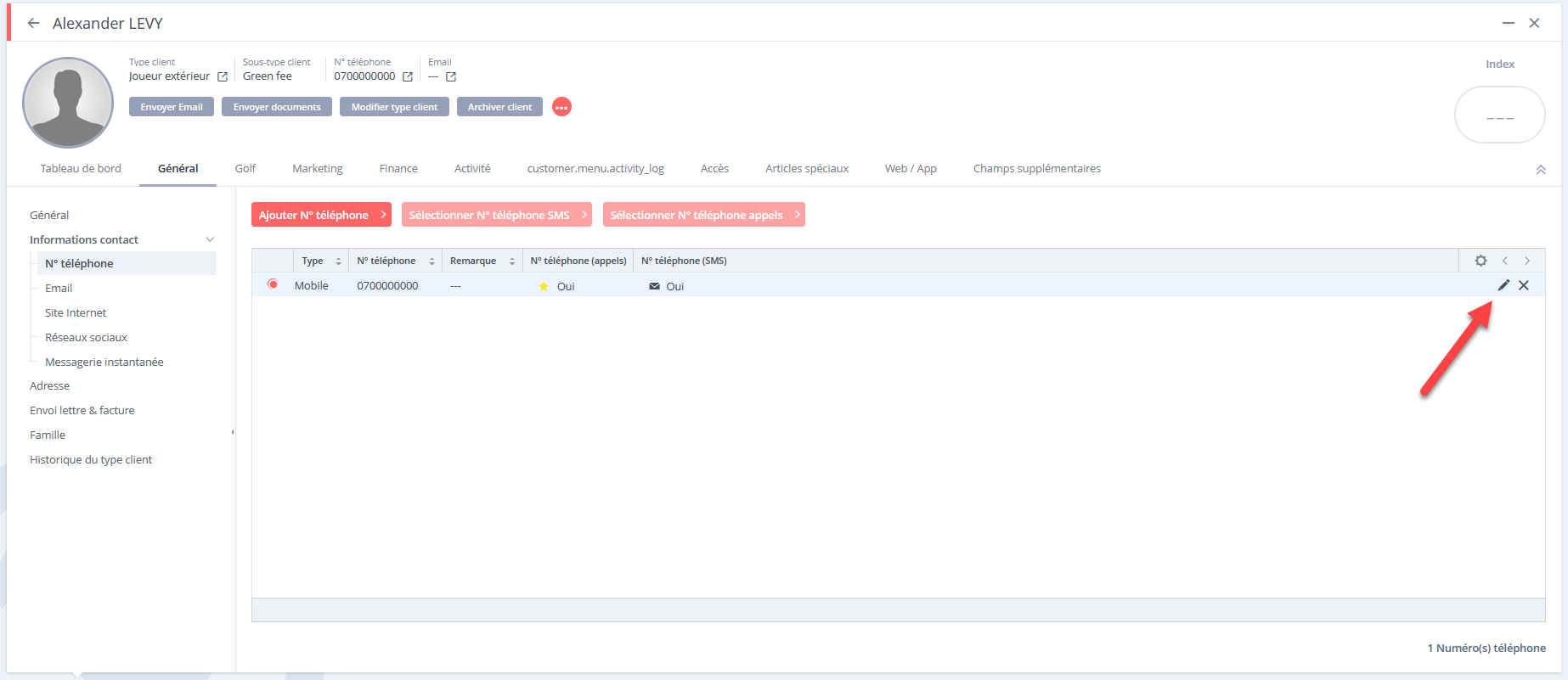
Task: Click Ajouter N° téléphone button
Action: click(321, 215)
